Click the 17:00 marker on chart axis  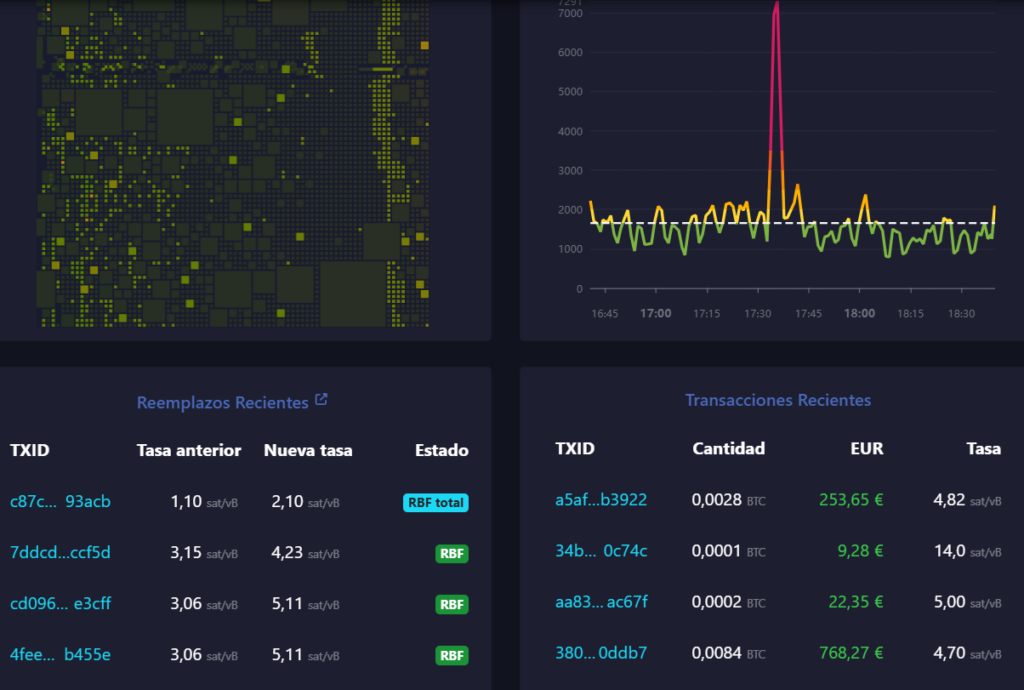(656, 313)
